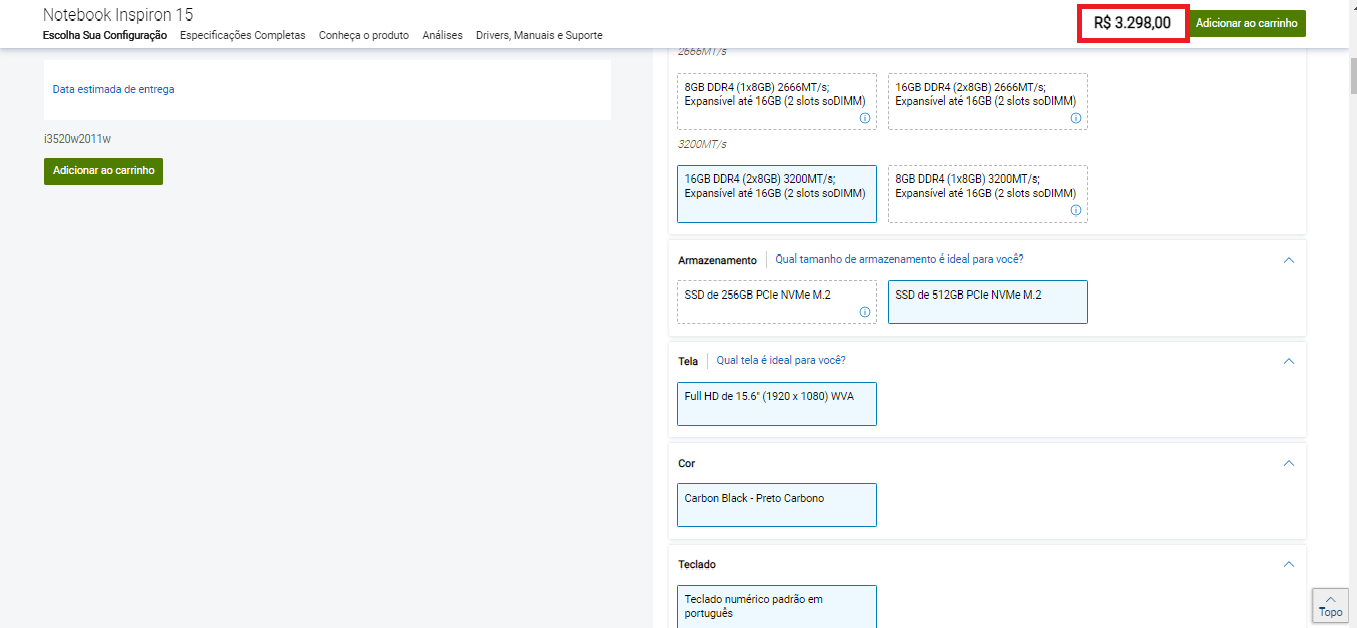
Task: Choose SSD de 512GB PCIe NVMe M.2
Action: pos(988,302)
